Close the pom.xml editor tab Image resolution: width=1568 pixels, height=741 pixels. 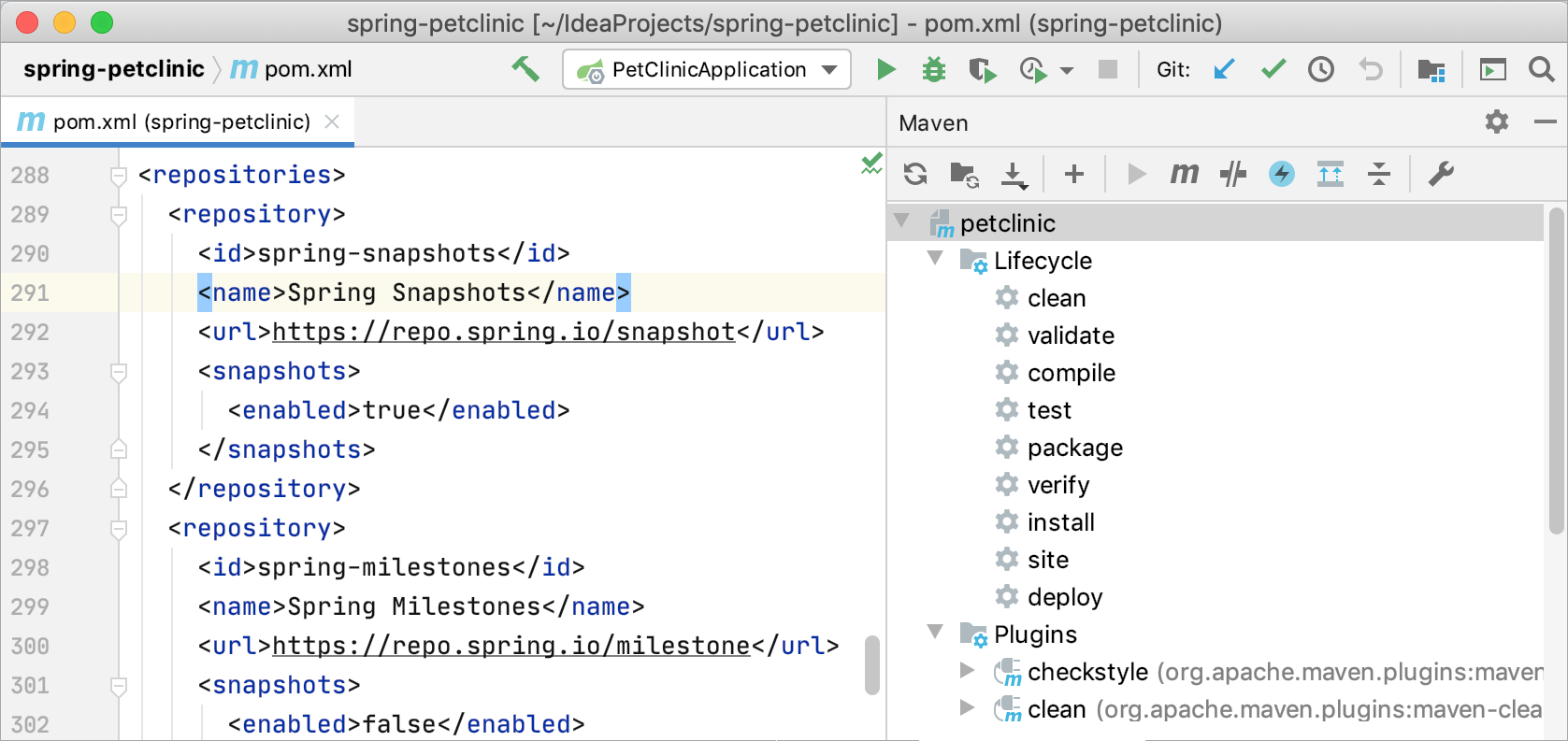(x=332, y=121)
